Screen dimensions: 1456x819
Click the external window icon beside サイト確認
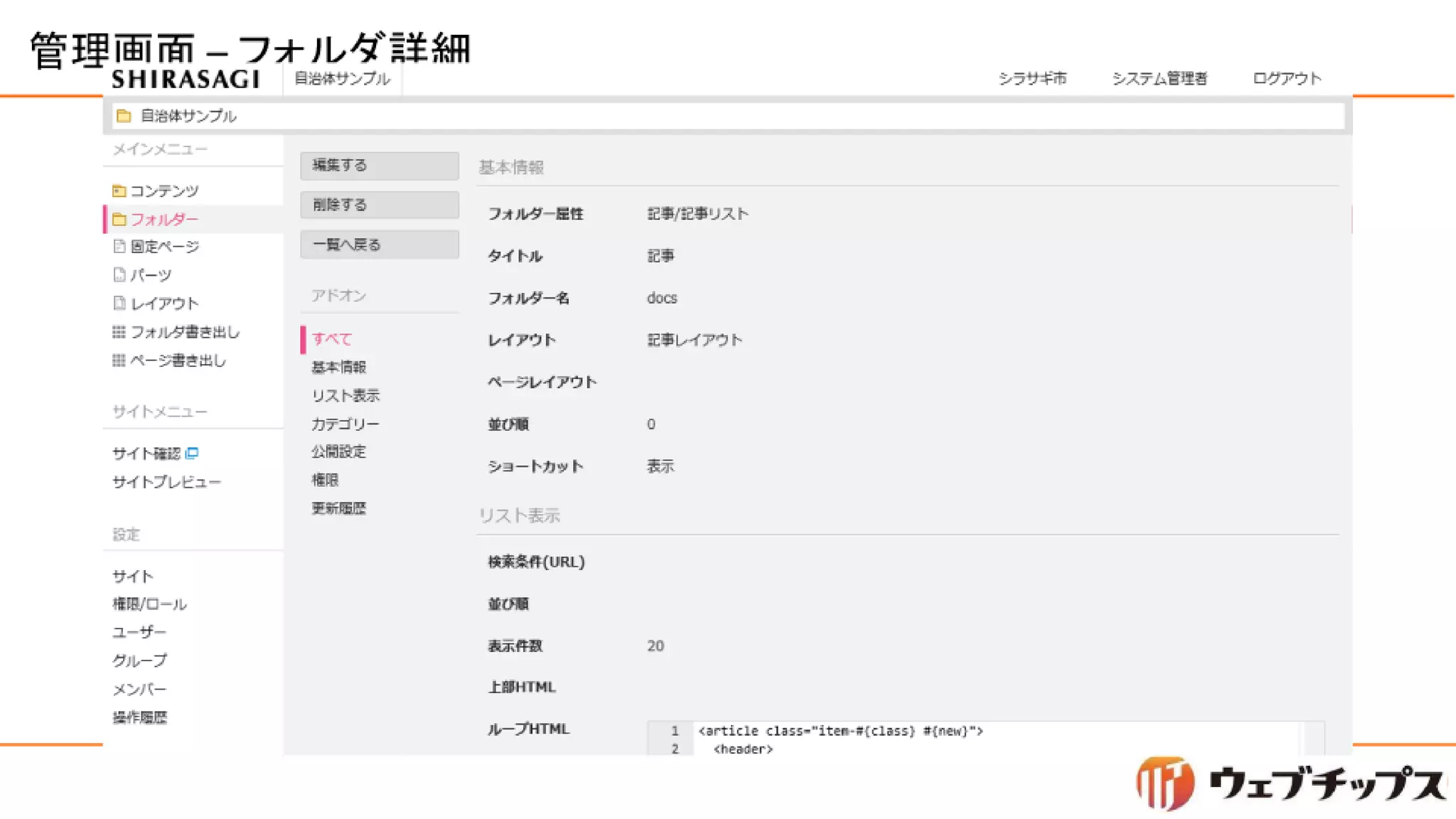click(192, 453)
